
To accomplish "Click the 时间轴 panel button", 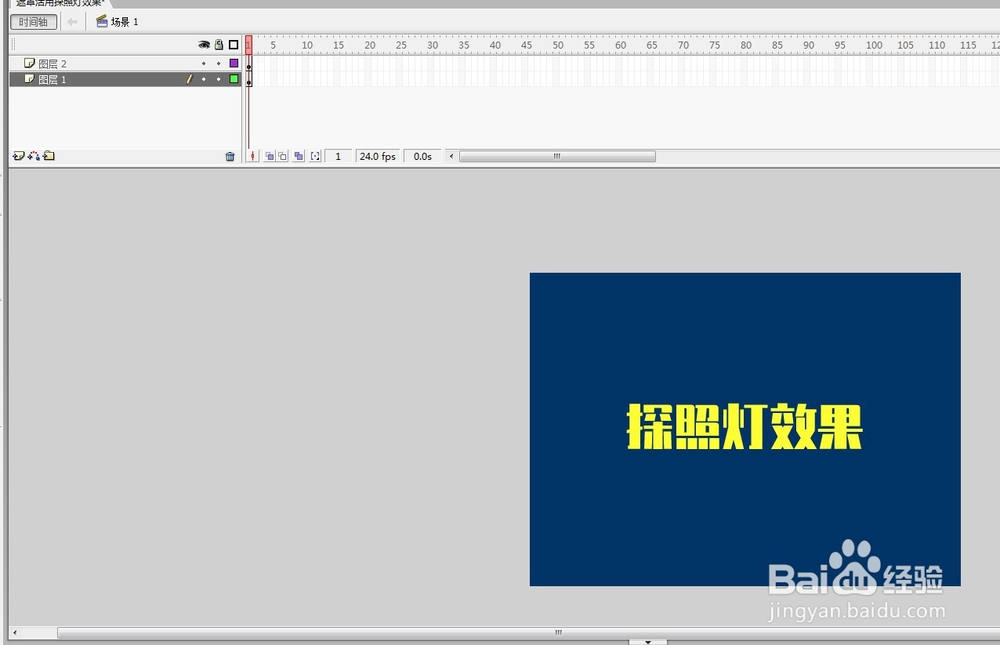I will point(32,21).
